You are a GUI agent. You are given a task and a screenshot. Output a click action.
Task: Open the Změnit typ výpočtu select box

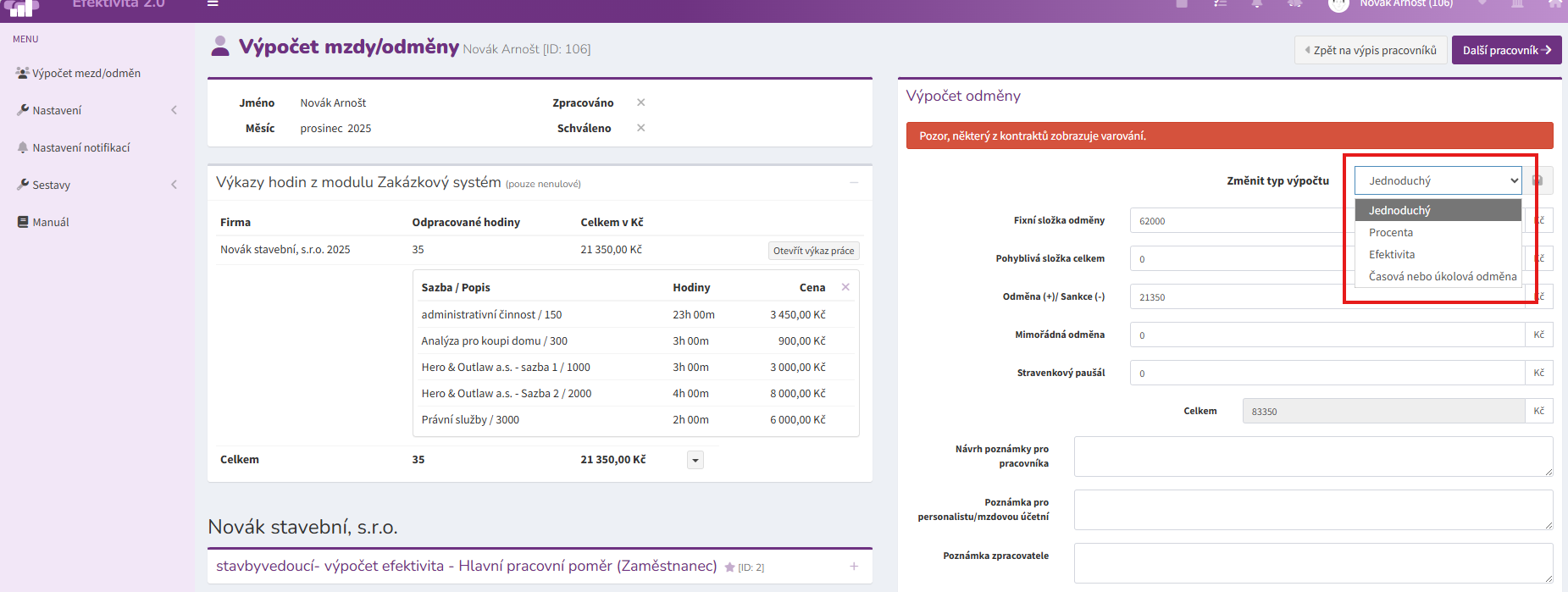1438,180
